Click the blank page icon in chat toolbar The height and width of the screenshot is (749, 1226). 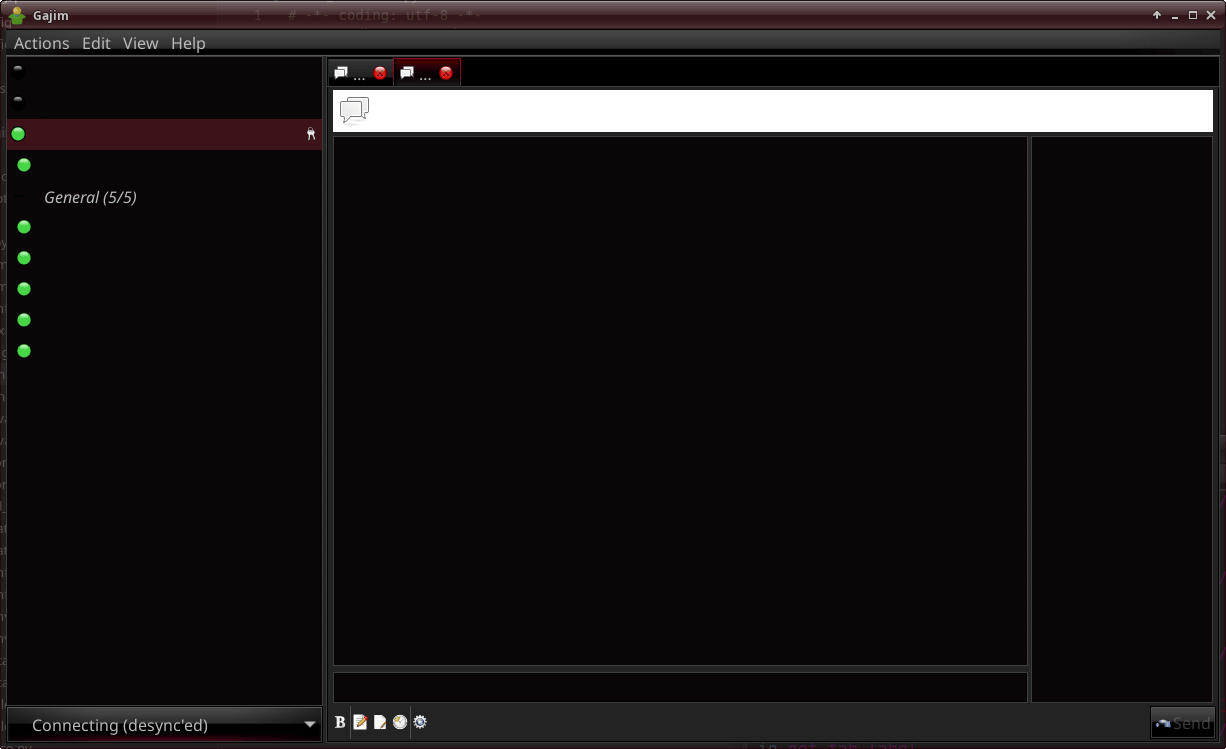[x=380, y=722]
